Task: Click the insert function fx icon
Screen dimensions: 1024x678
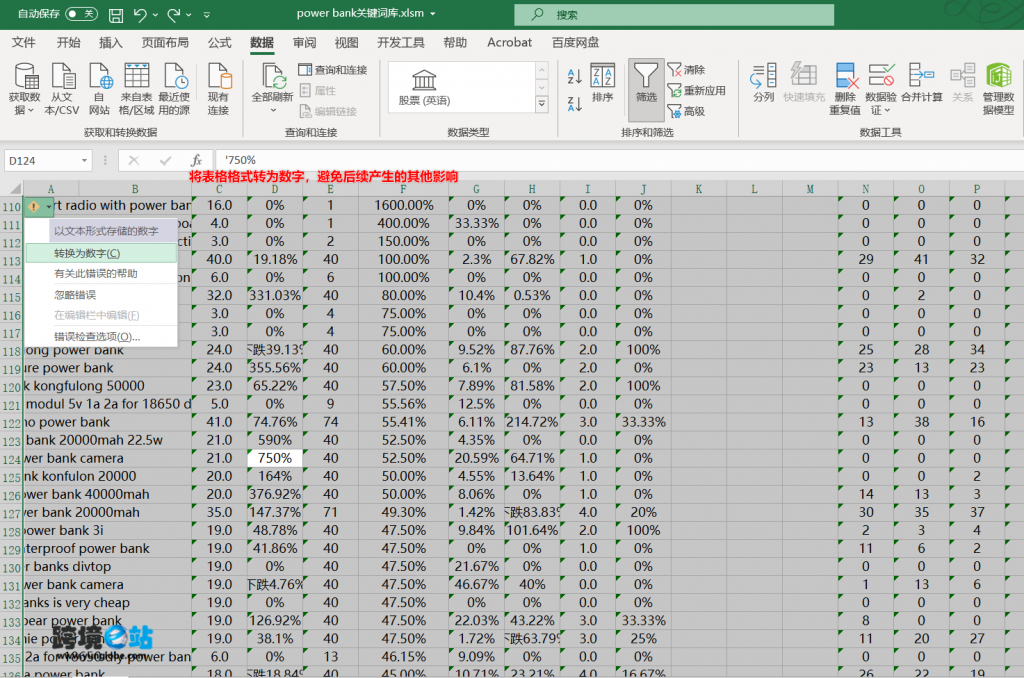Action: coord(196,160)
